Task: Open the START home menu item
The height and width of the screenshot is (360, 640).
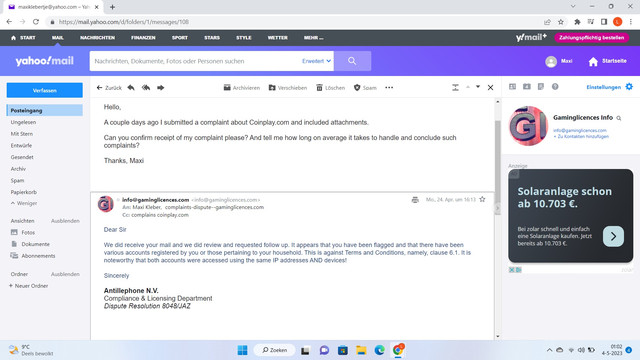Action: pos(23,38)
